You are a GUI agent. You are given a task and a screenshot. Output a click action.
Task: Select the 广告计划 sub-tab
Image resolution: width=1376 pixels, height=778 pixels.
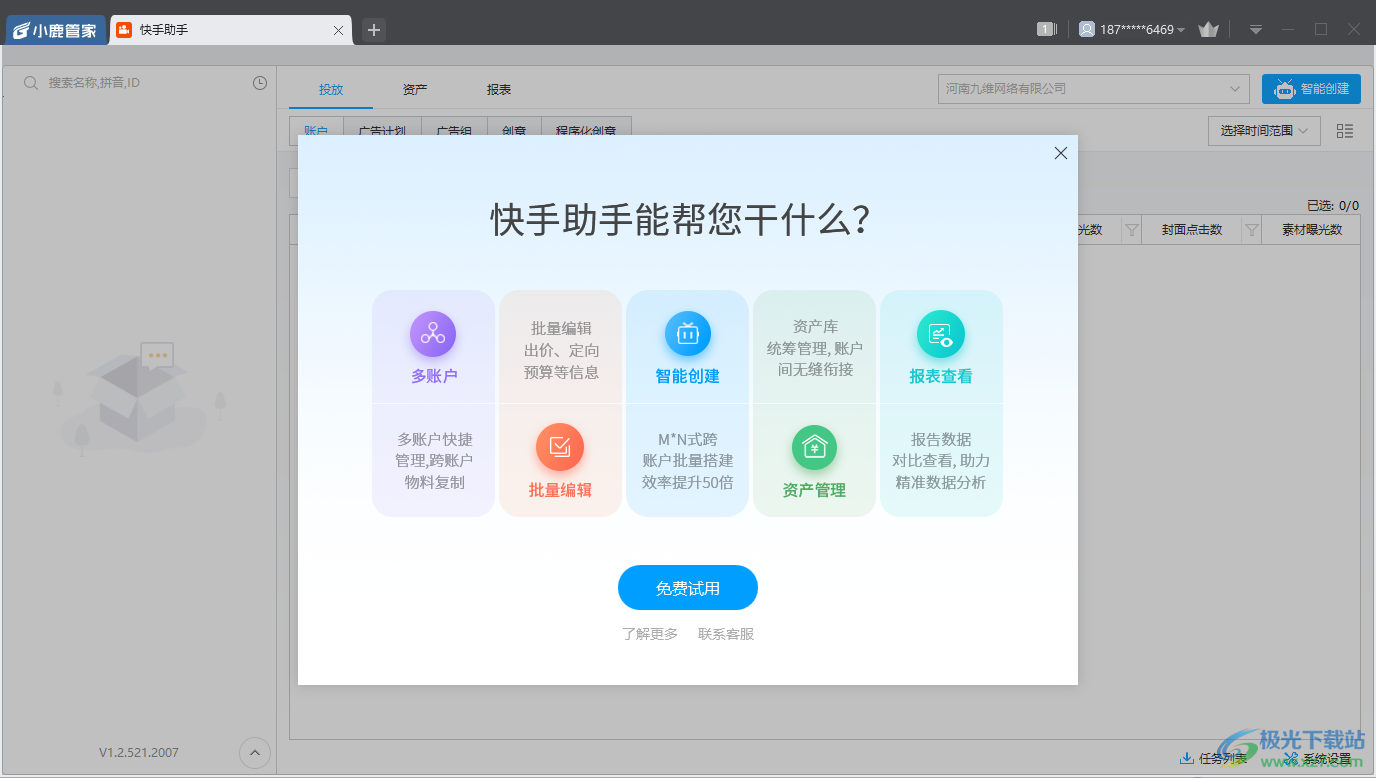[x=382, y=131]
